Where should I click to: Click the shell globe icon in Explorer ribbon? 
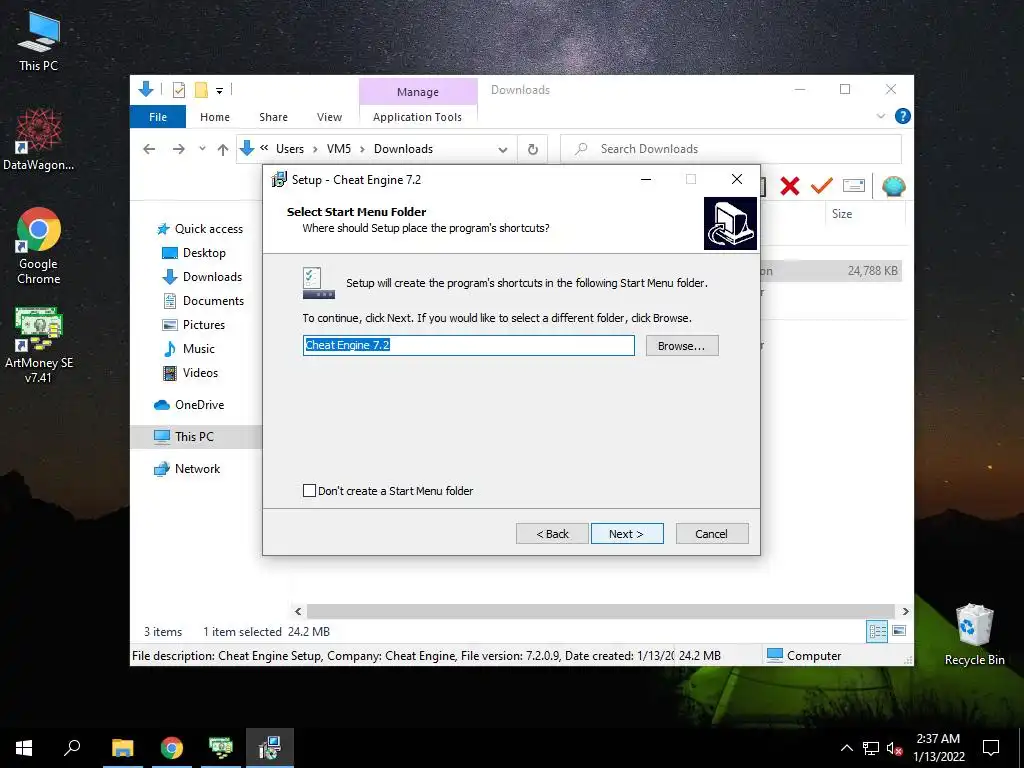click(x=893, y=186)
